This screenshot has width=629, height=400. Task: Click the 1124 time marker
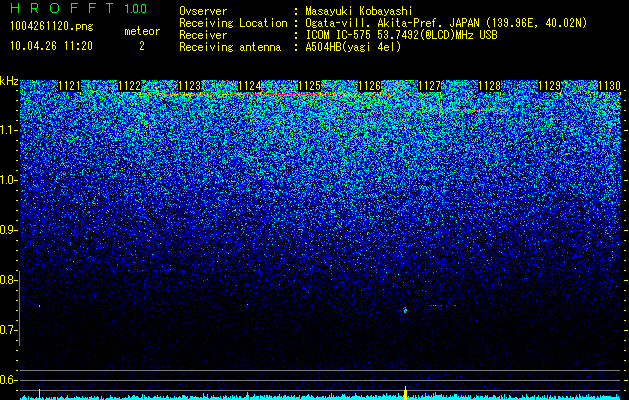coord(250,86)
